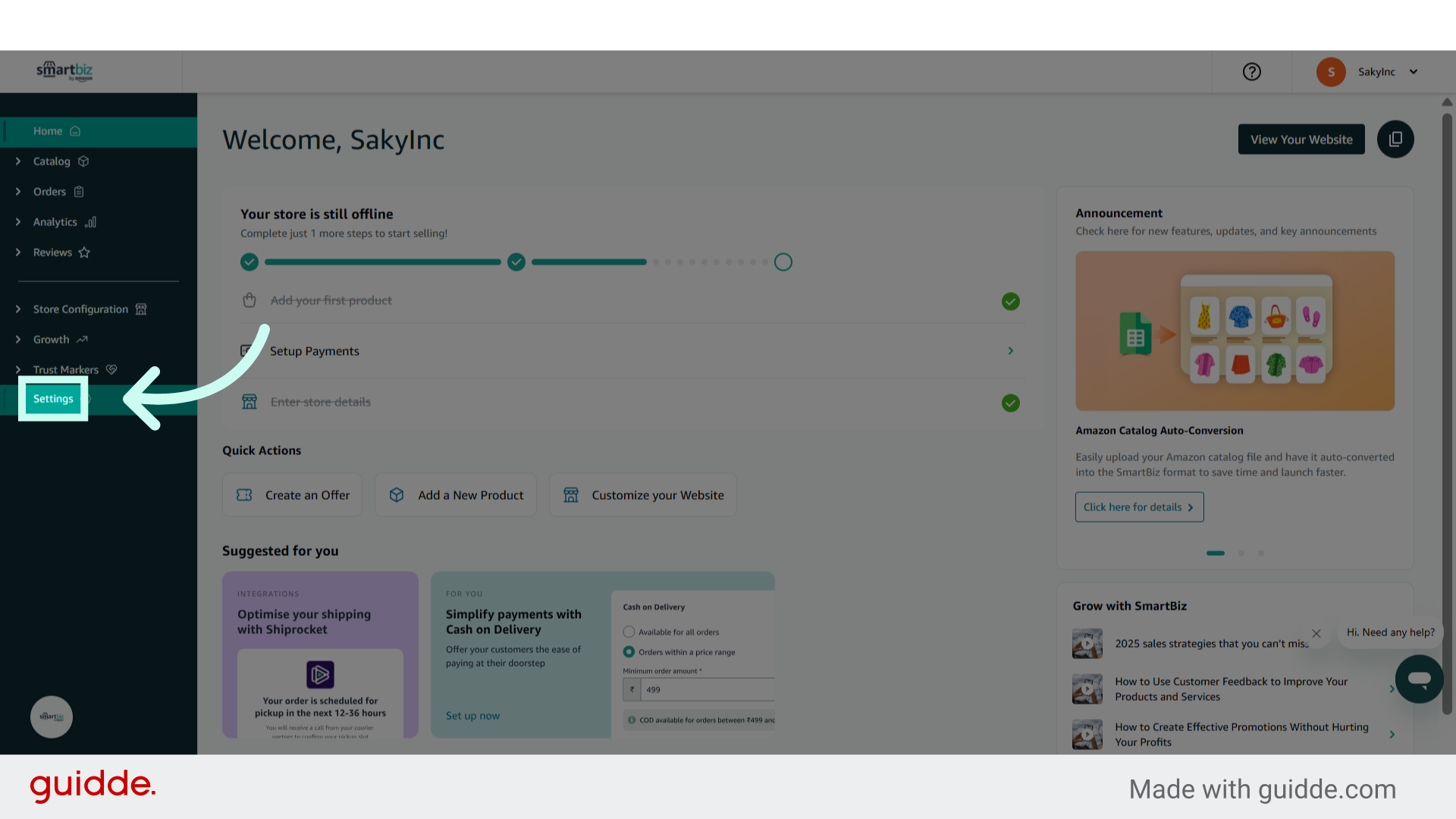The height and width of the screenshot is (819, 1456).
Task: Open the chat support bubble icon
Action: pos(1419,679)
